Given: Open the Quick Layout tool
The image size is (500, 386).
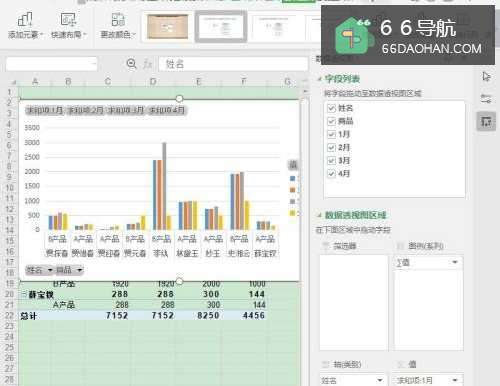Looking at the screenshot, I should (x=69, y=26).
